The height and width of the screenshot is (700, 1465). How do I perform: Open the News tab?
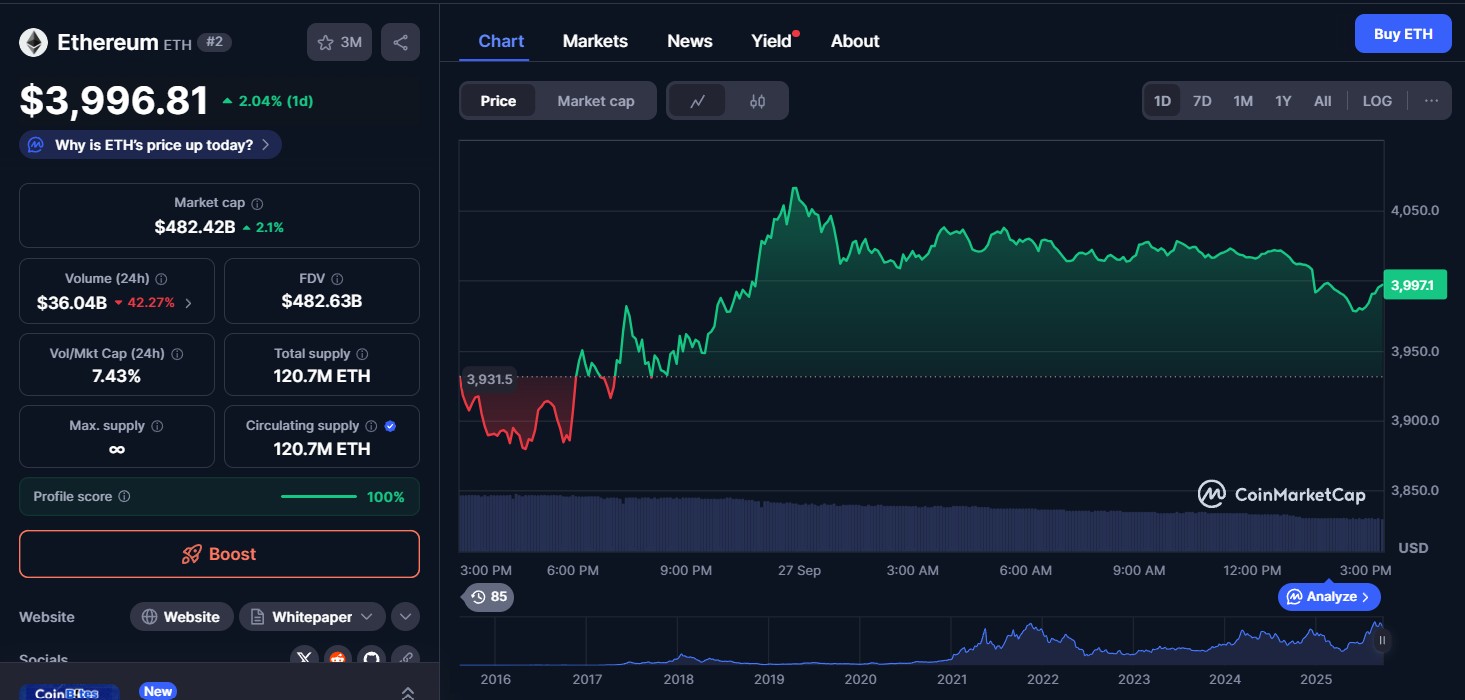click(690, 41)
